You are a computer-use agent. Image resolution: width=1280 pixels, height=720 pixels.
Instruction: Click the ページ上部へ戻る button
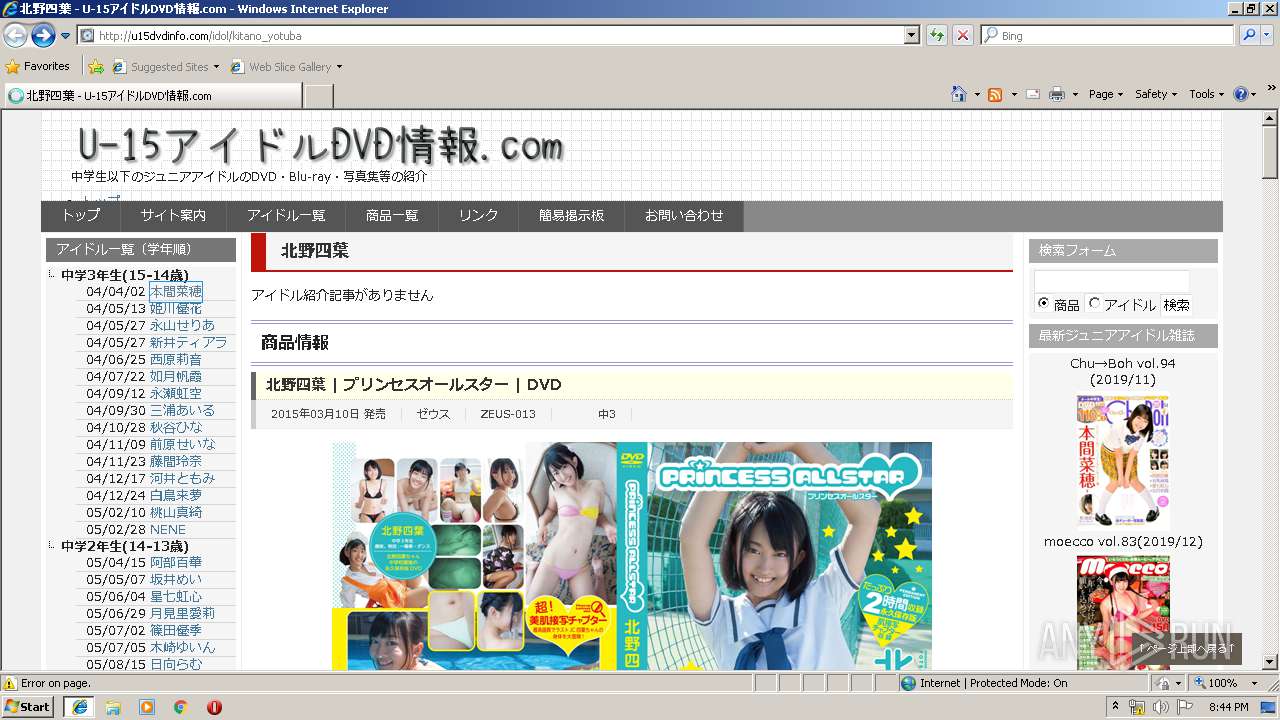pyautogui.click(x=1187, y=648)
